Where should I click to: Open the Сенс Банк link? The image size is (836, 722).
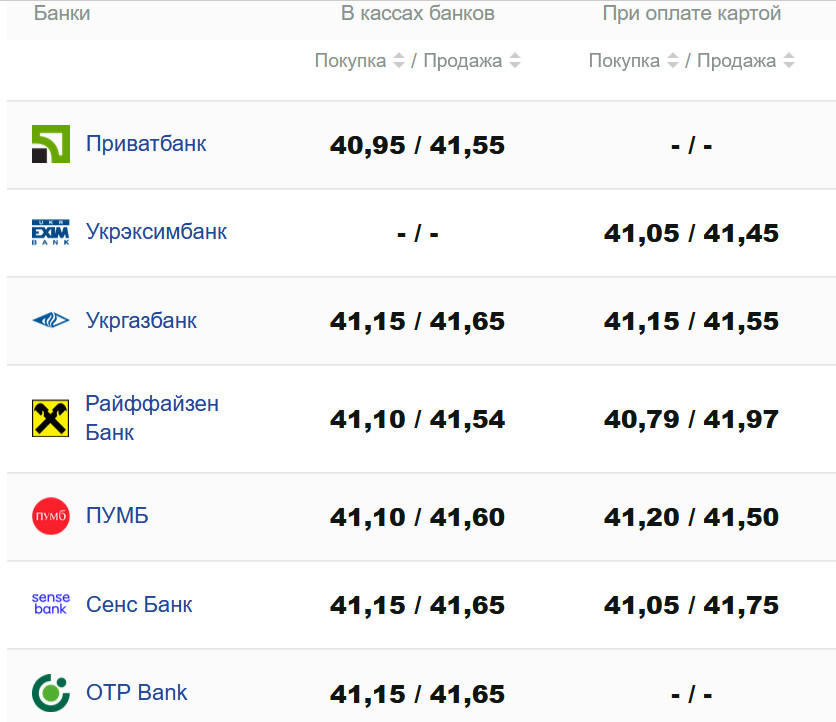(x=139, y=604)
